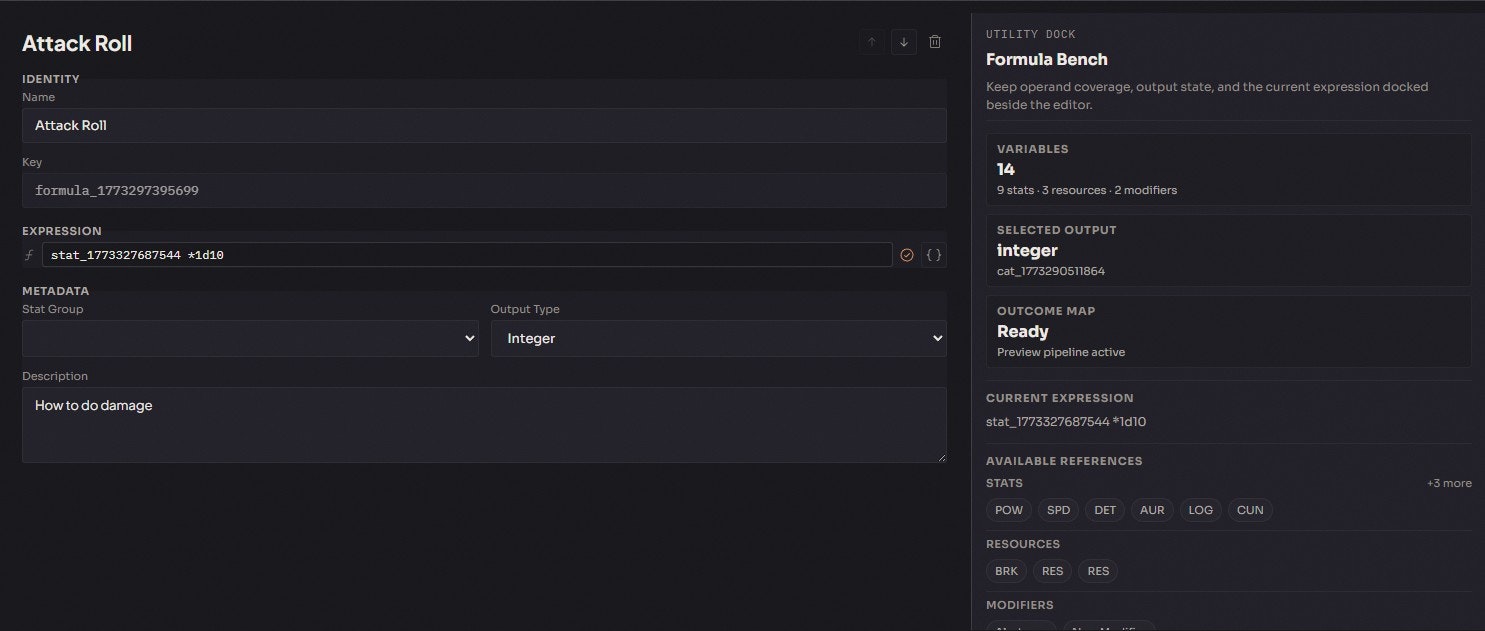
Task: Open the Output Type dropdown showing Integer
Action: [x=719, y=338]
